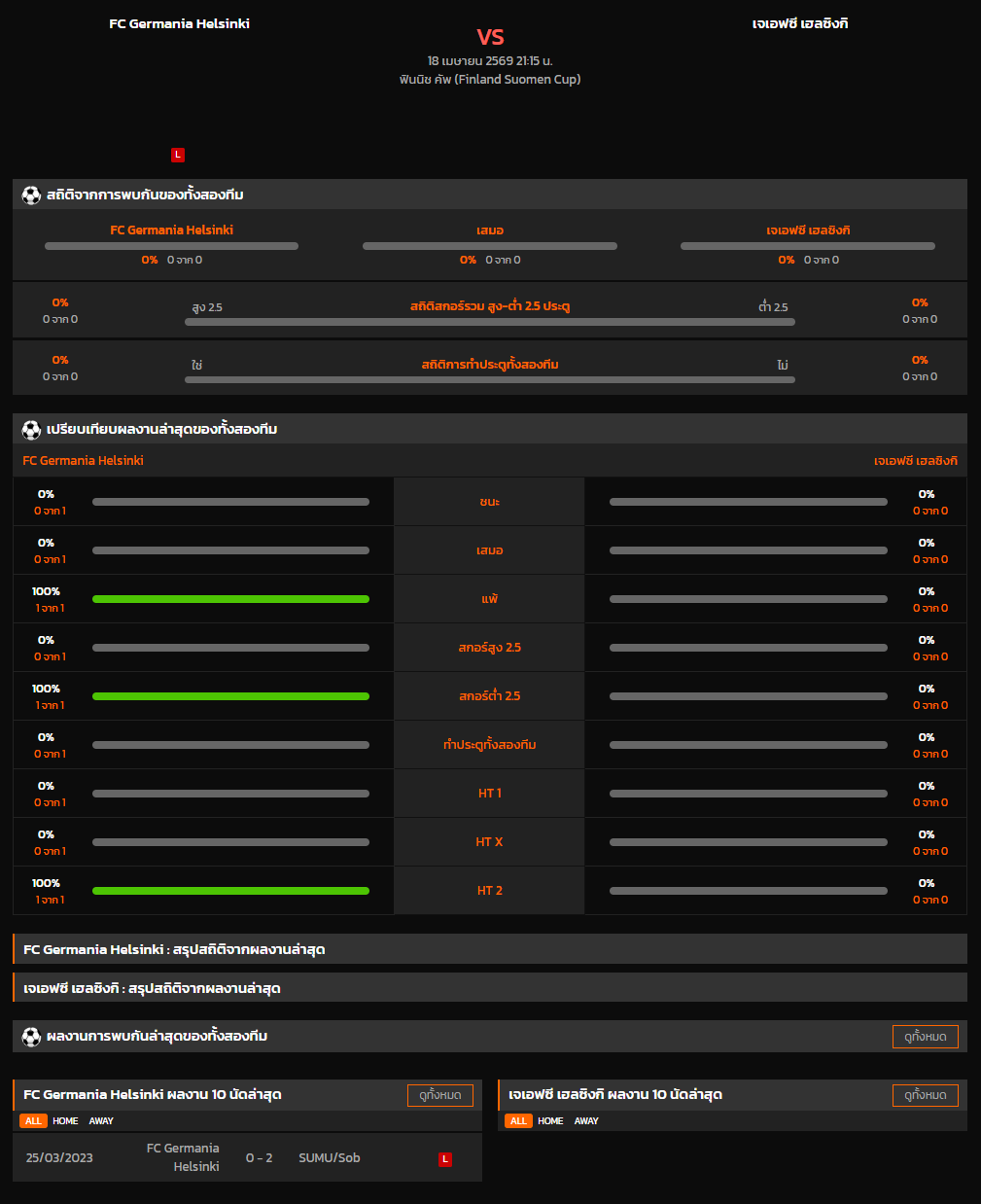
Task: Expand FC Germania Helsinki สรุปสถิติจากผลงานล่าสุด section
Action: pos(489,949)
